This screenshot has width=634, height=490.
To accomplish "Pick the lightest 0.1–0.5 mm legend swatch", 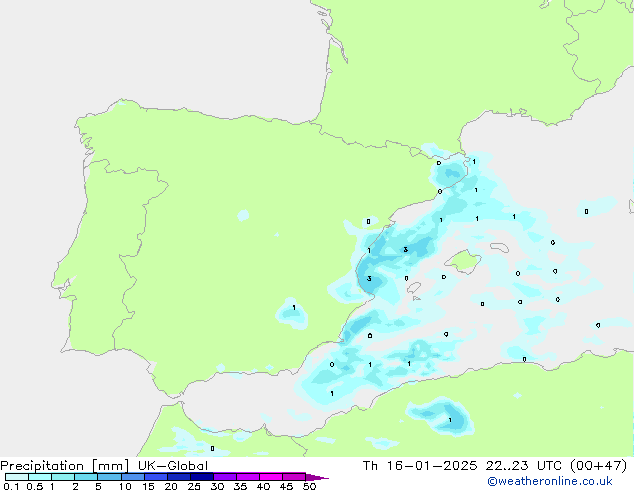I will tap(17, 477).
